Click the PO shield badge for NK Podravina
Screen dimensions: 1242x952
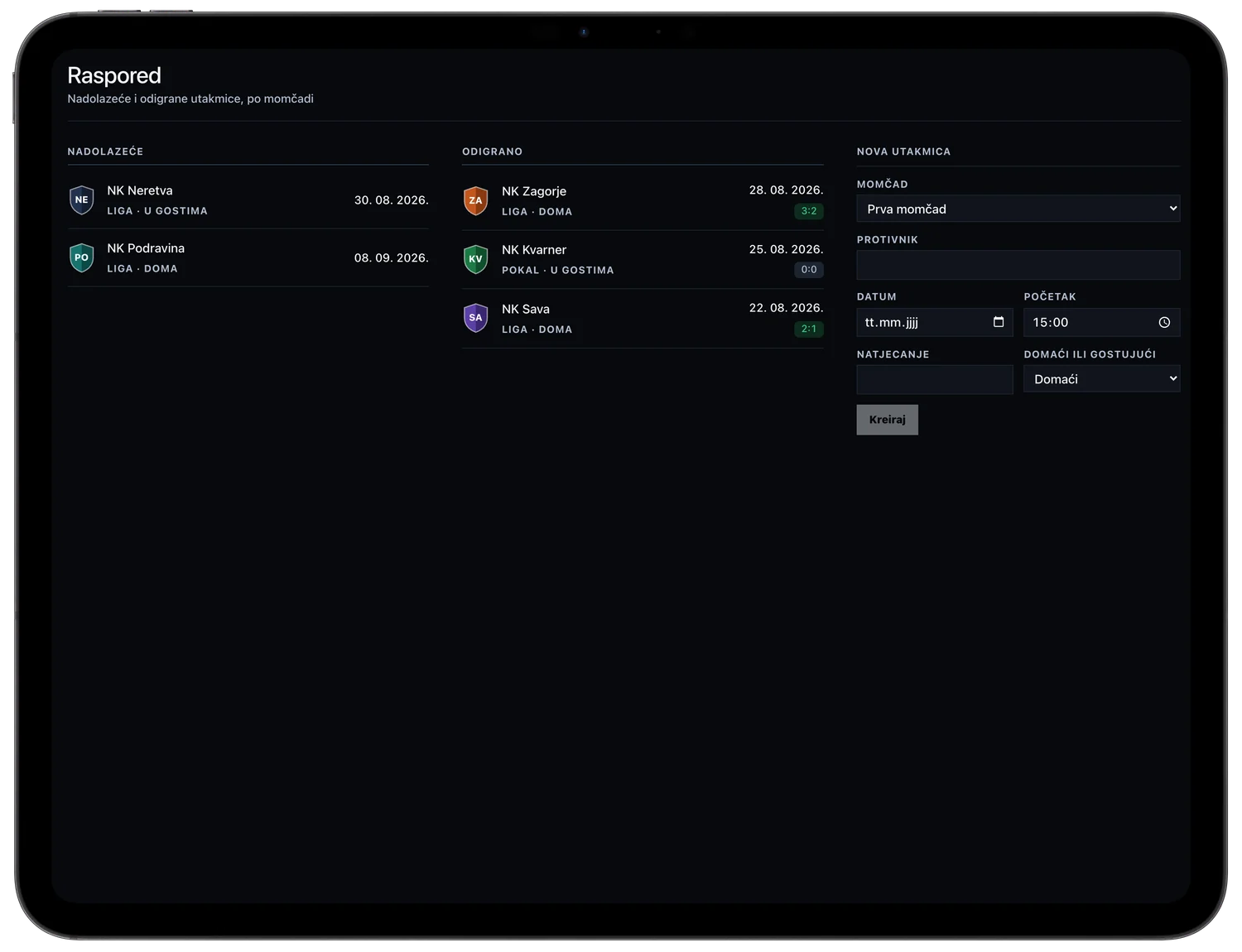[x=81, y=257]
